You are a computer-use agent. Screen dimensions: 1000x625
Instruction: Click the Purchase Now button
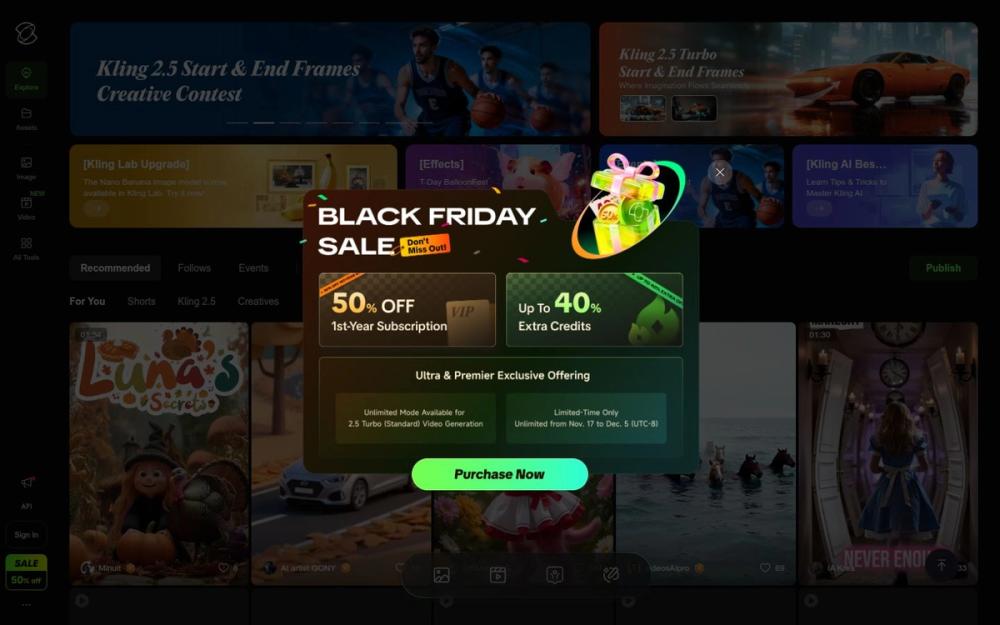click(x=499, y=474)
